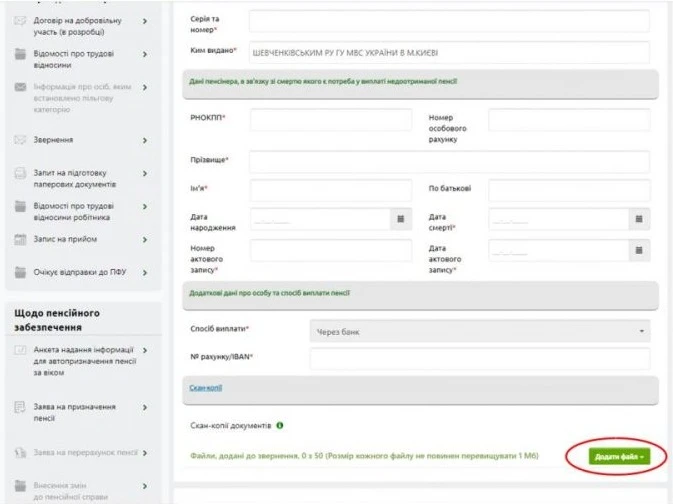The image size is (673, 504).
Task: Click the Ким видано field
Action: click(449, 52)
